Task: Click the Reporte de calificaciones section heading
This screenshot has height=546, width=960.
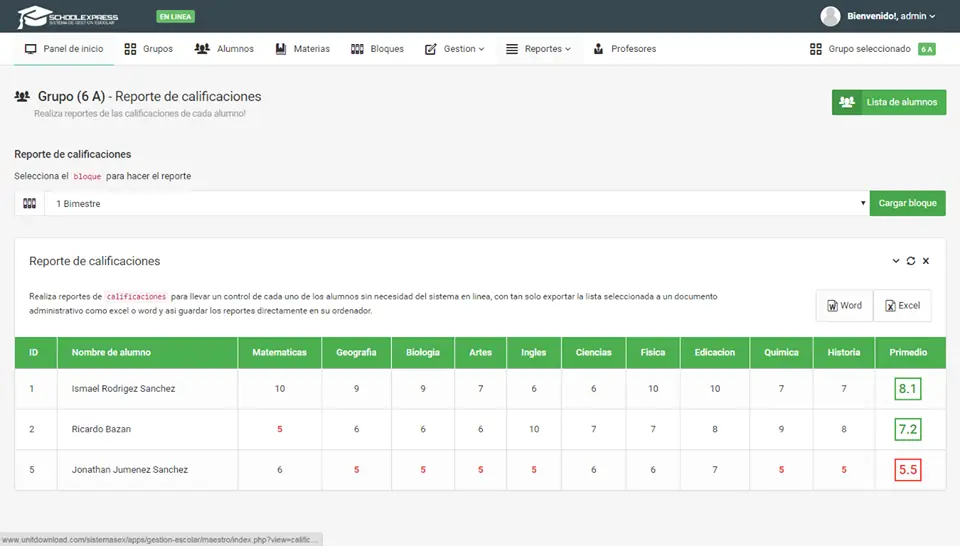Action: tap(73, 154)
